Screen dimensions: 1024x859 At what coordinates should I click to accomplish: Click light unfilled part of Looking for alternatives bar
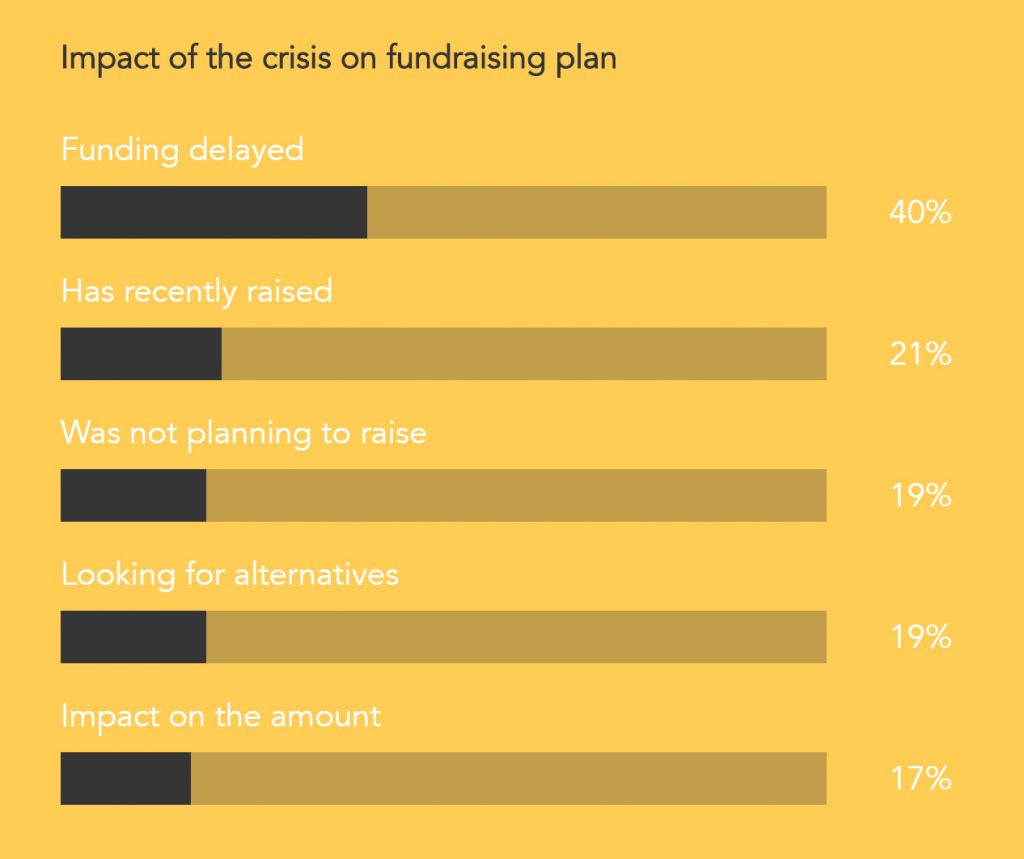tap(516, 637)
